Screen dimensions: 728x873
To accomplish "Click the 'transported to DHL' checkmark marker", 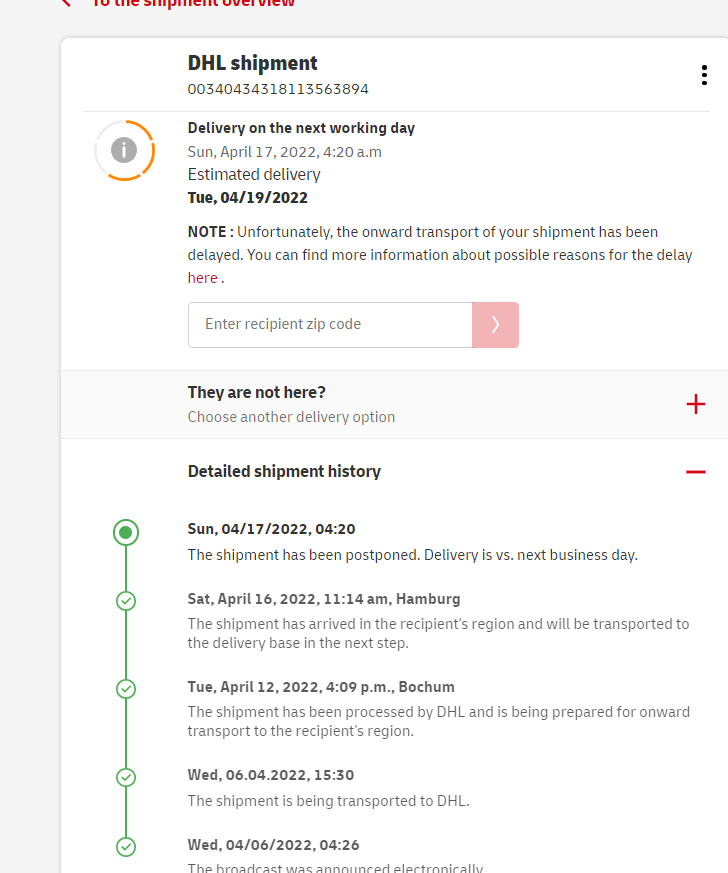I will [x=126, y=777].
